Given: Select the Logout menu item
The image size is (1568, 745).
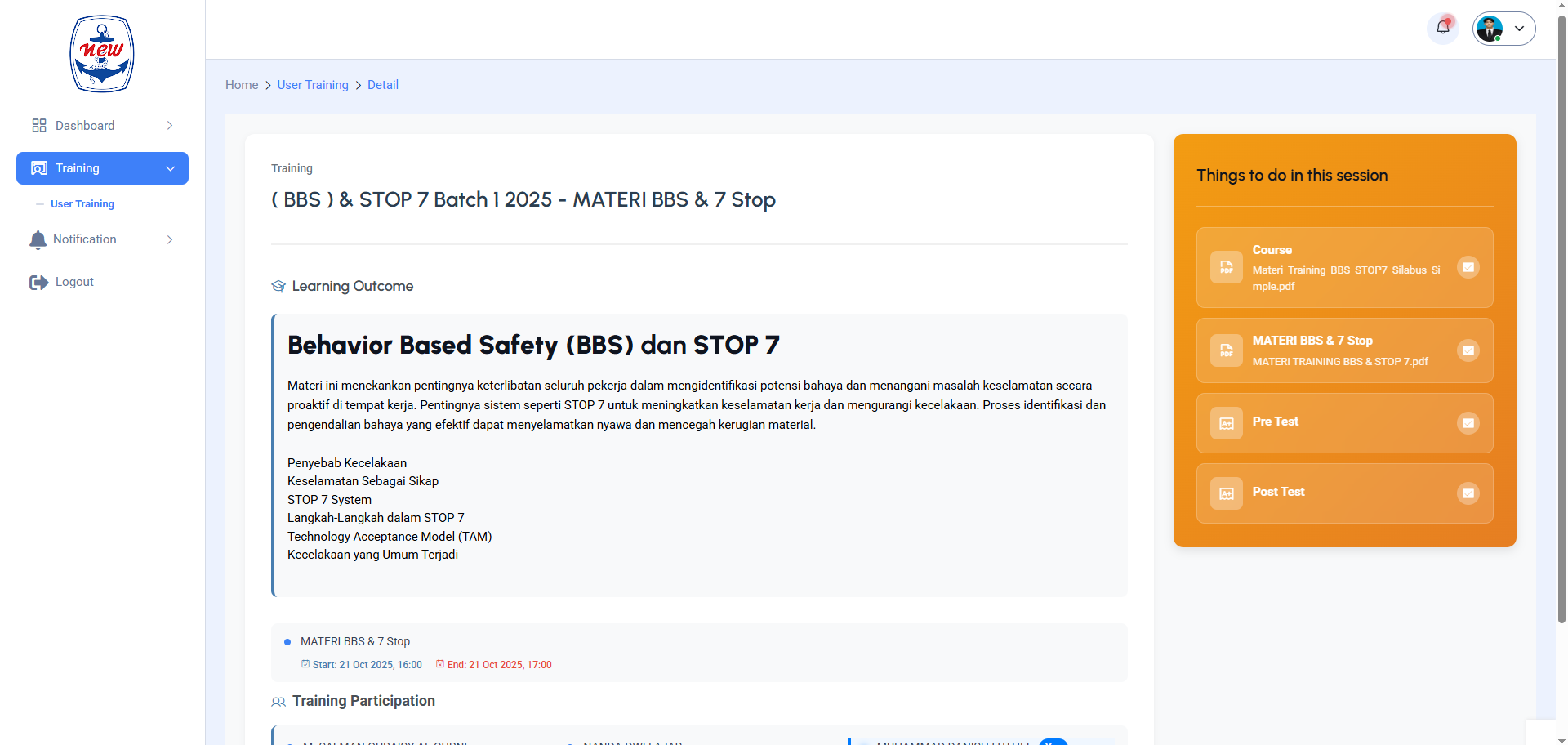Looking at the screenshot, I should click(x=102, y=282).
